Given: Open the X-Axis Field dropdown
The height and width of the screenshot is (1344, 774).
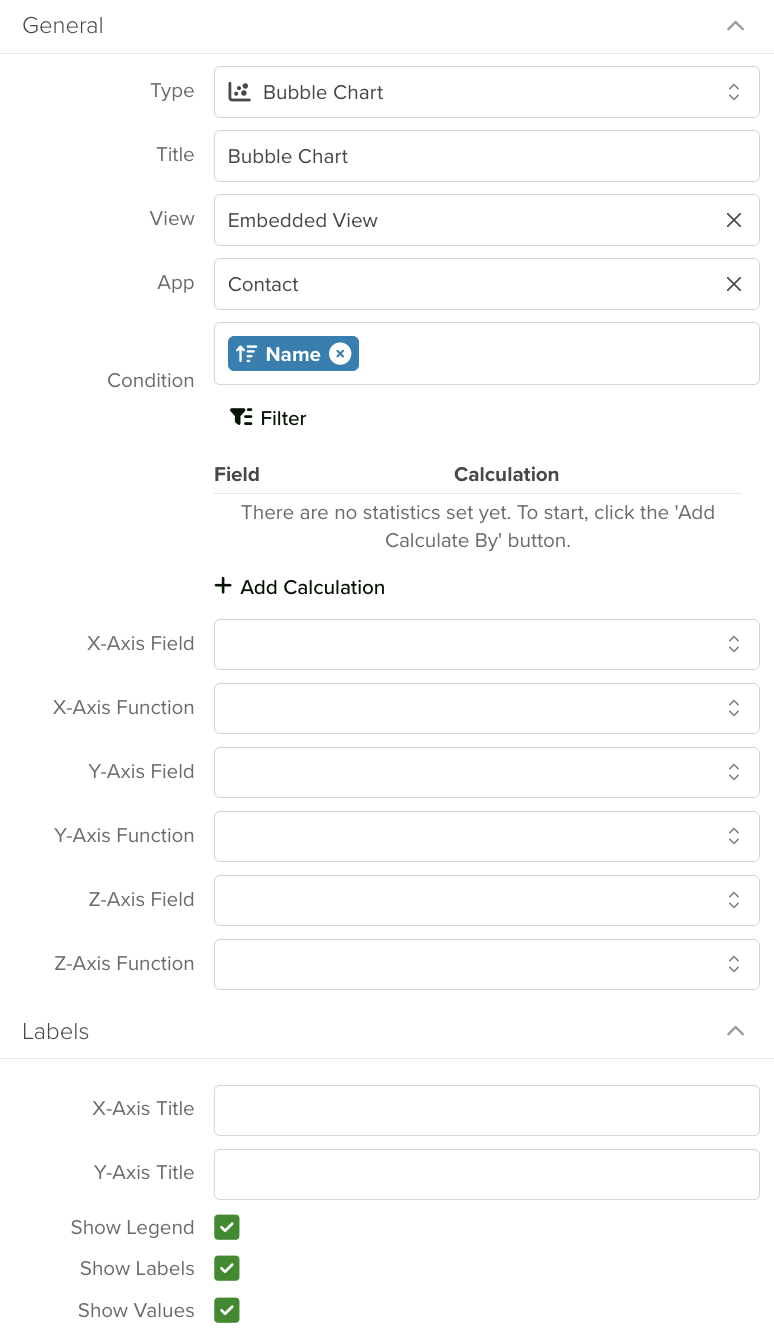Looking at the screenshot, I should 487,644.
